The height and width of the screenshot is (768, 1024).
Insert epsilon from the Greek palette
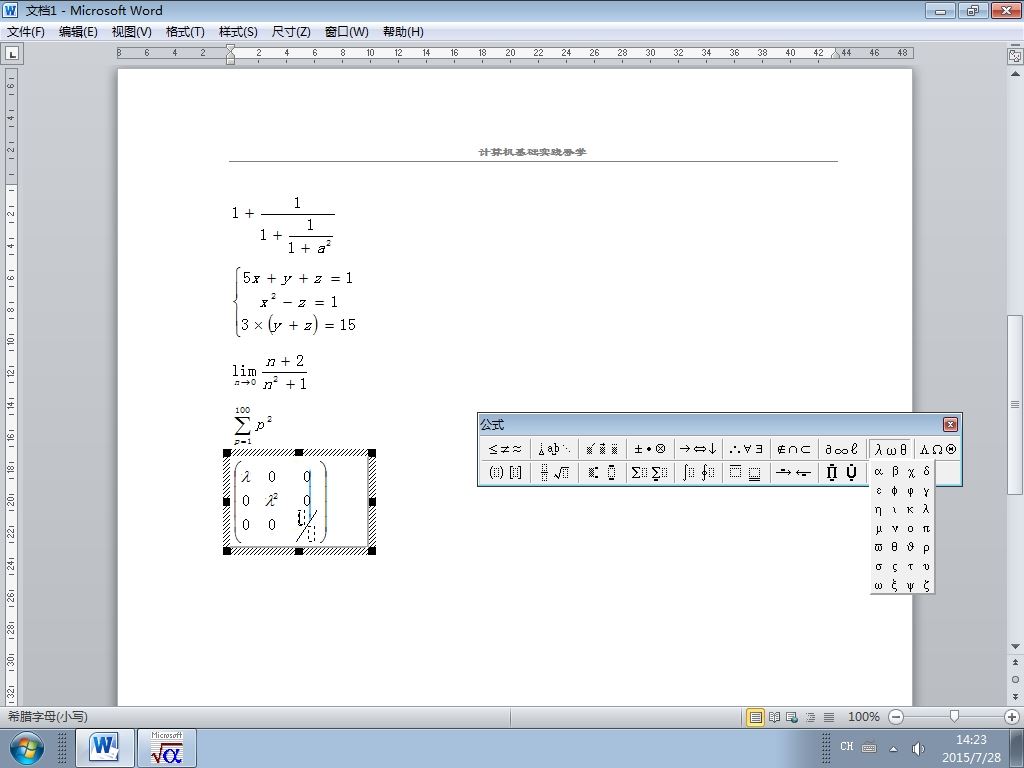pyautogui.click(x=878, y=490)
